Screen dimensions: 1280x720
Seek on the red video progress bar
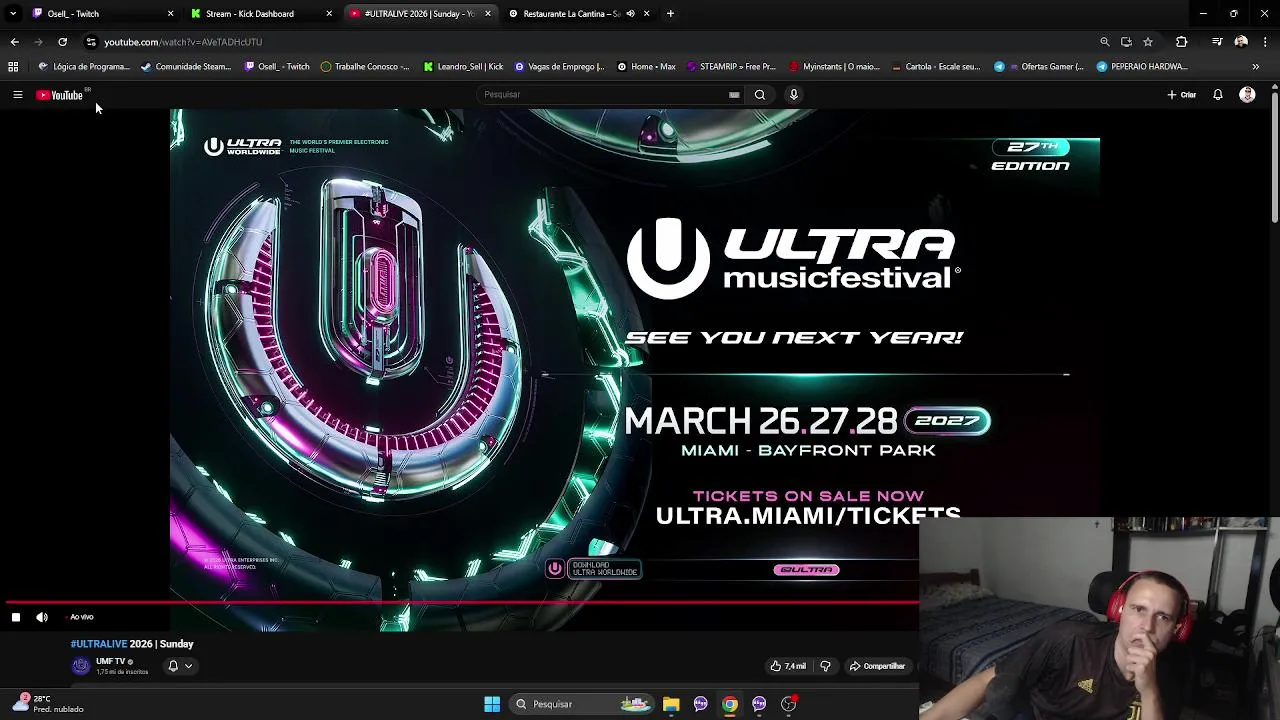coord(462,602)
